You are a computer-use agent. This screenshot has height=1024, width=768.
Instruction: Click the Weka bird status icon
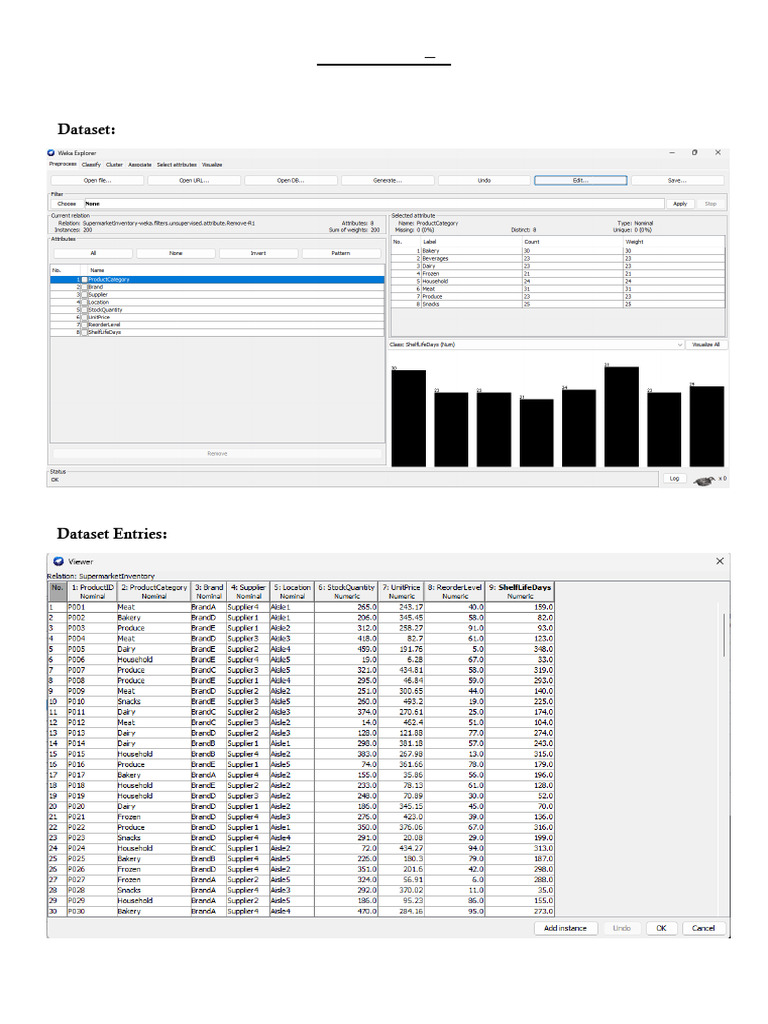pyautogui.click(x=704, y=481)
